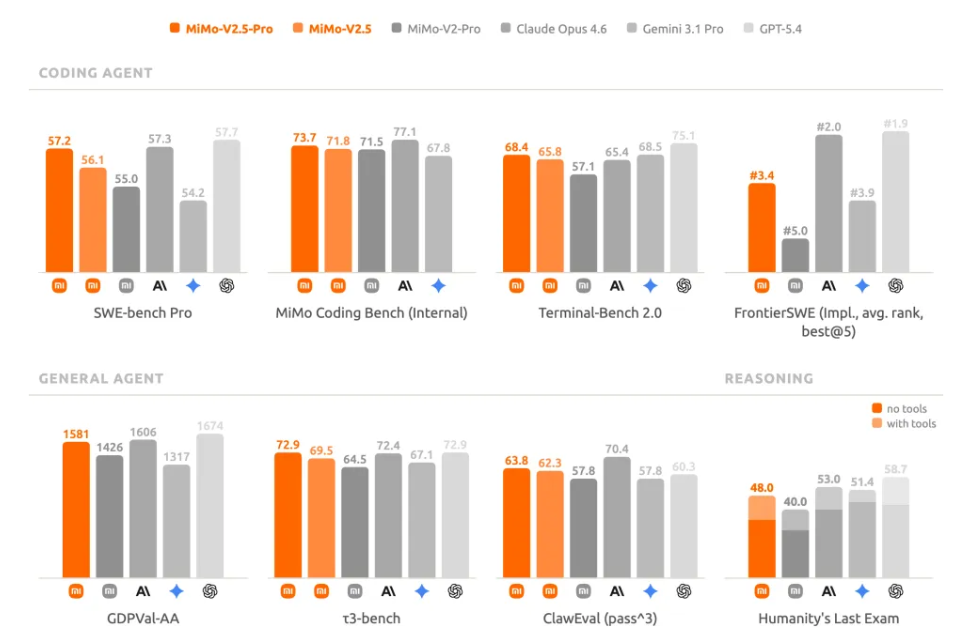
Task: Click the MiMo-V2.5-Pro legend color swatch
Action: click(175, 29)
